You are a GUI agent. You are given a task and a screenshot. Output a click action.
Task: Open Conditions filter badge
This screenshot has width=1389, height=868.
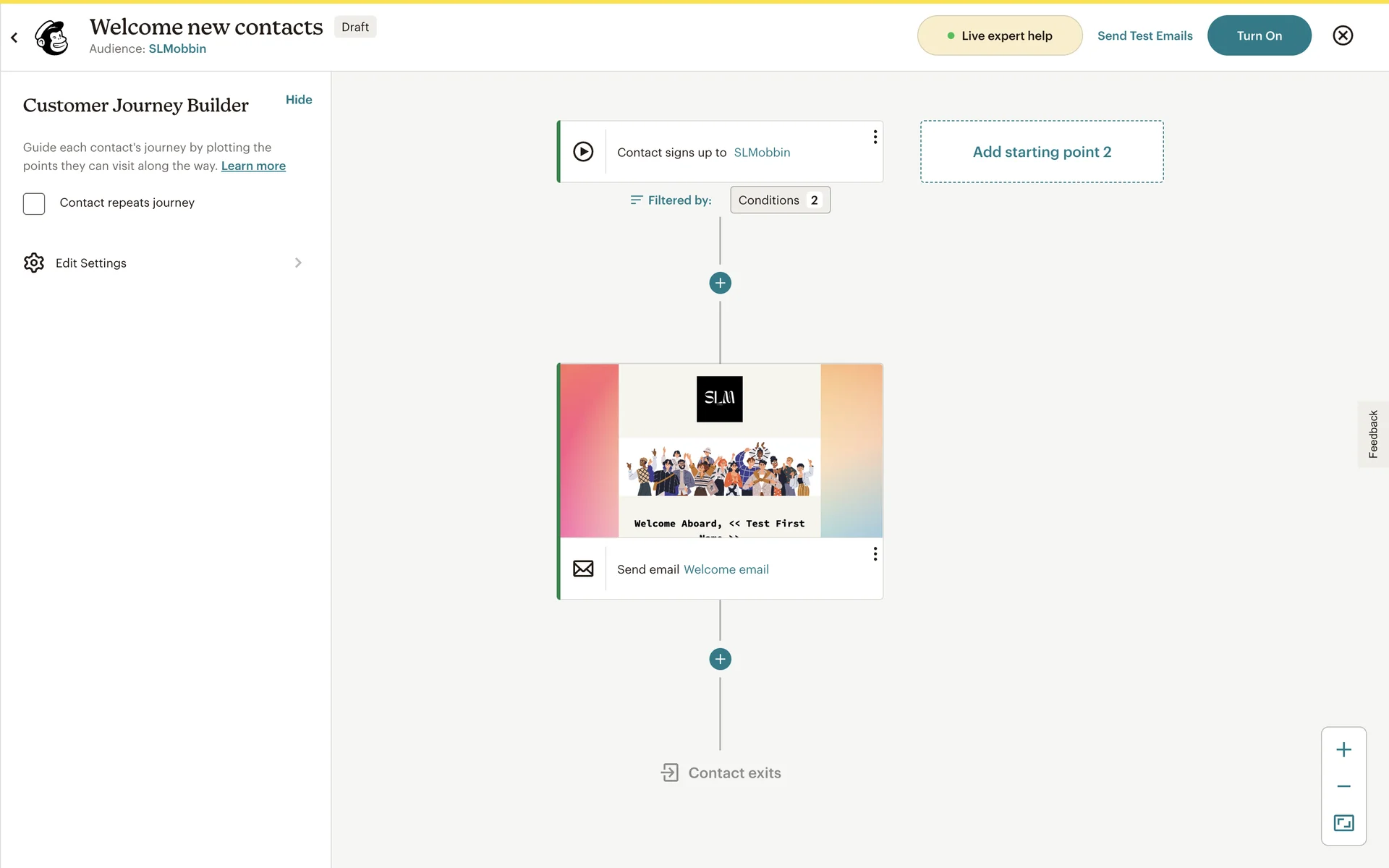click(x=780, y=200)
